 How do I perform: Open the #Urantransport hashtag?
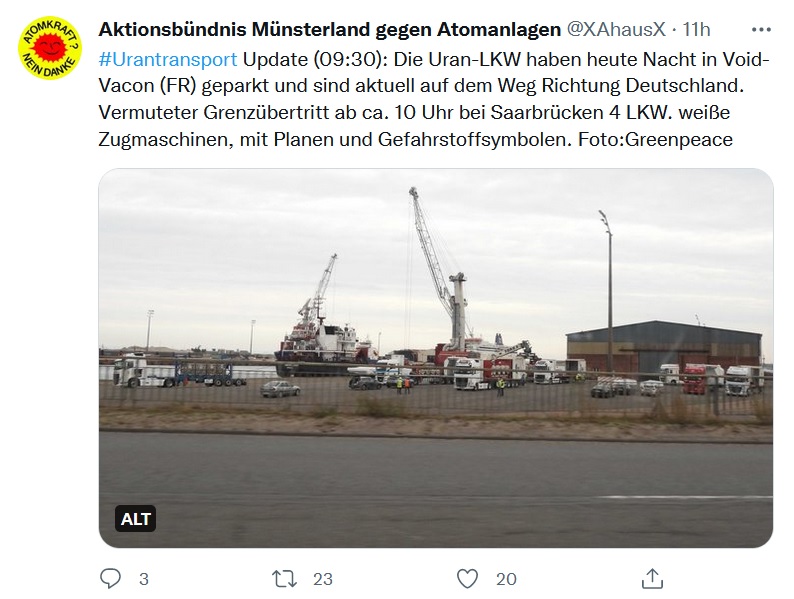[168, 59]
